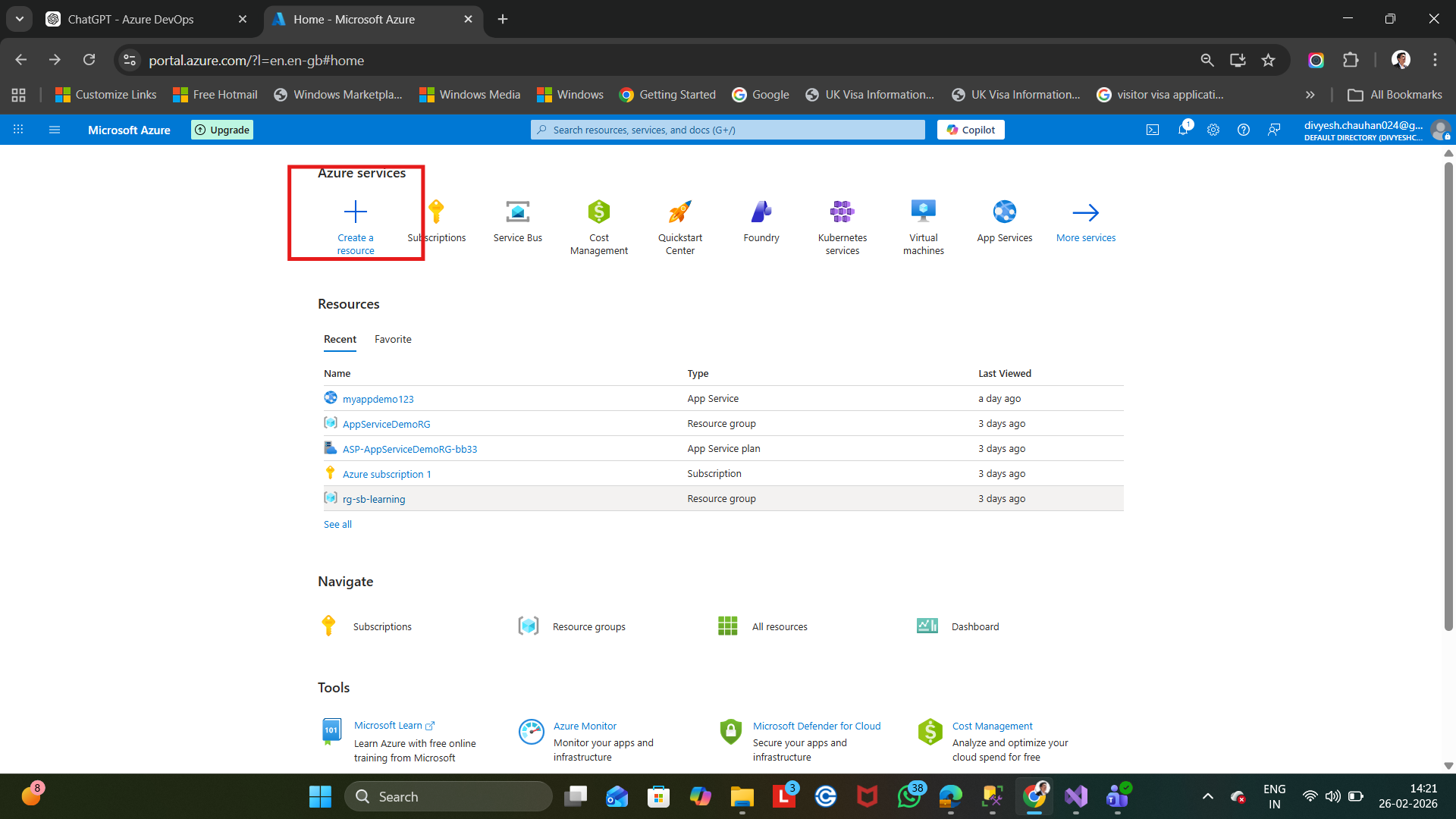Click the See all link

pos(337,524)
